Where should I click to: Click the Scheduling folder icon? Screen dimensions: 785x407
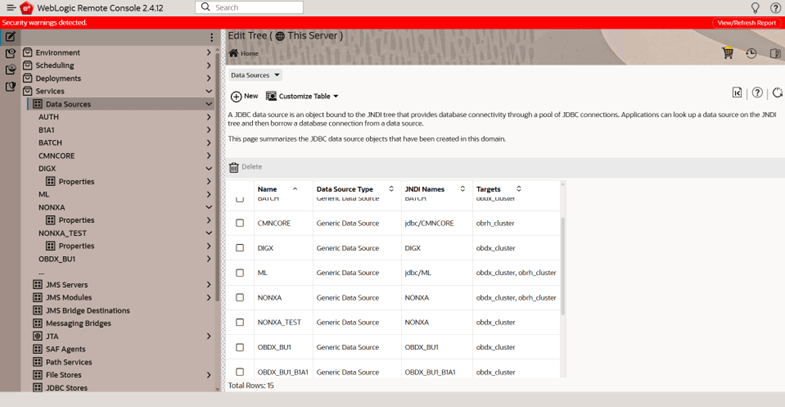(28, 65)
